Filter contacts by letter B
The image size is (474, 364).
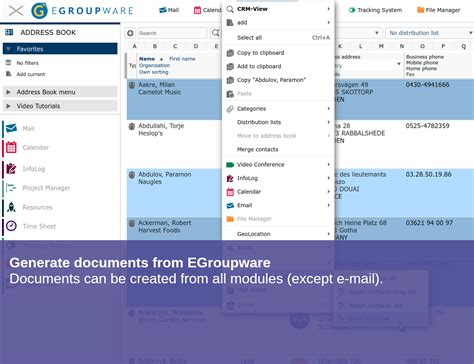[155, 46]
